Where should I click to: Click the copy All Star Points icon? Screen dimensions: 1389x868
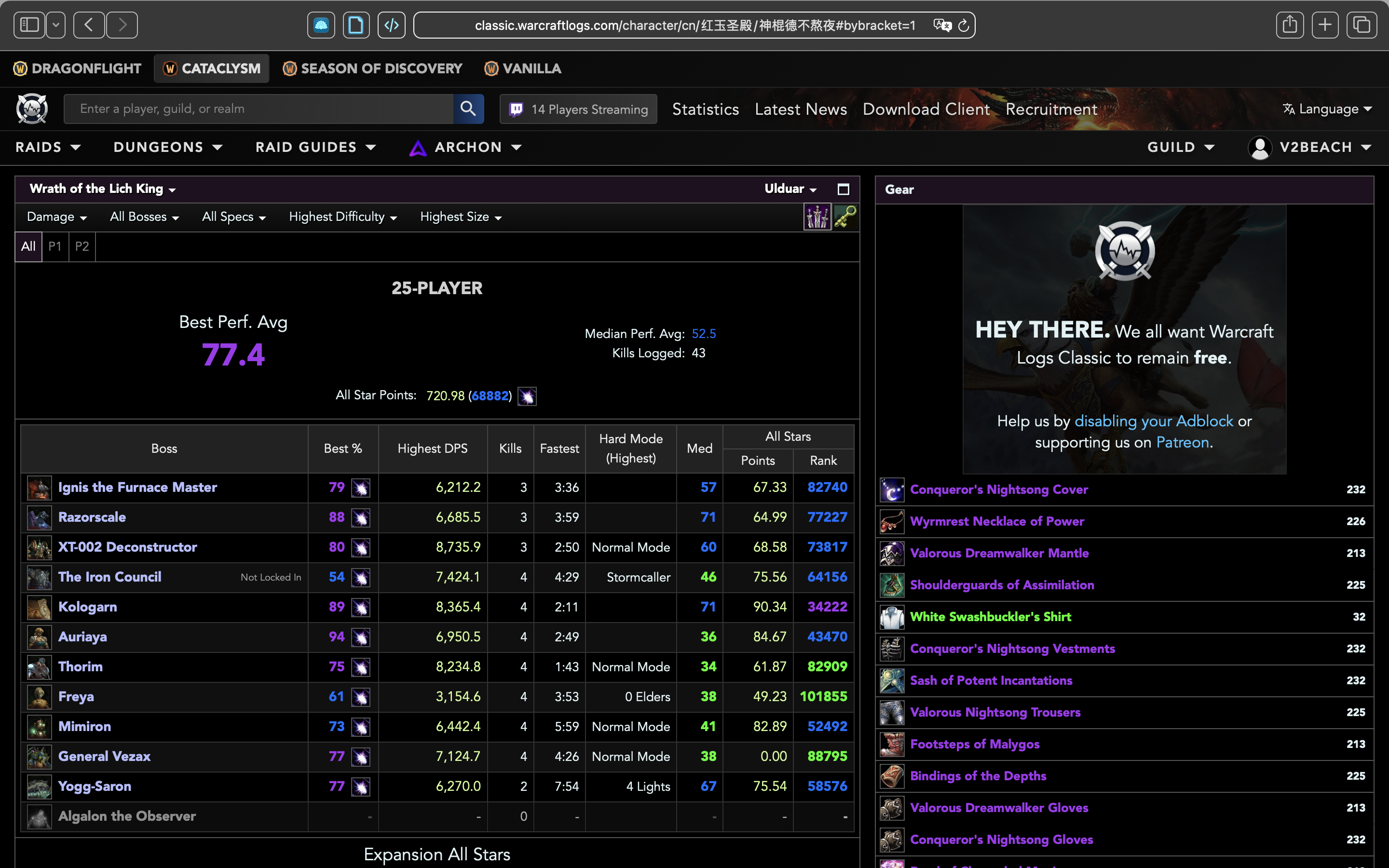pos(527,396)
